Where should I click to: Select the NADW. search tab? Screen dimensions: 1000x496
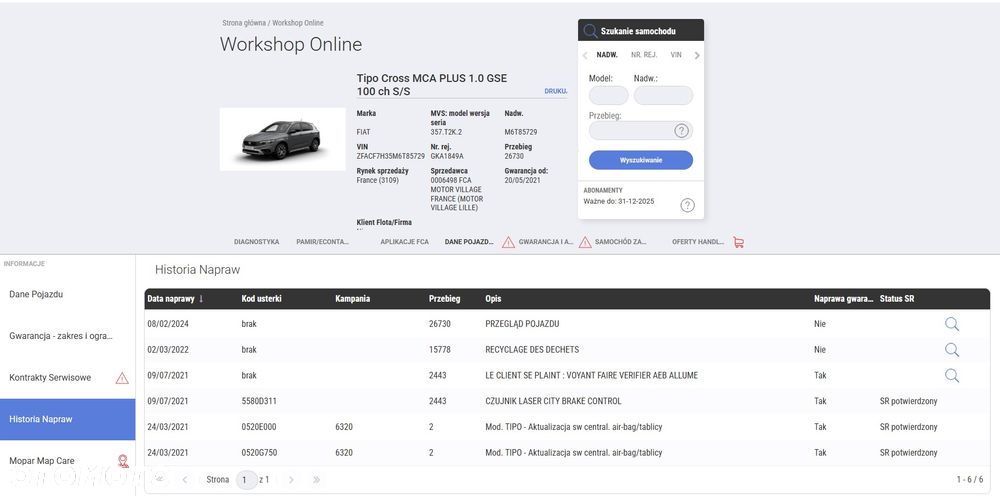(607, 55)
